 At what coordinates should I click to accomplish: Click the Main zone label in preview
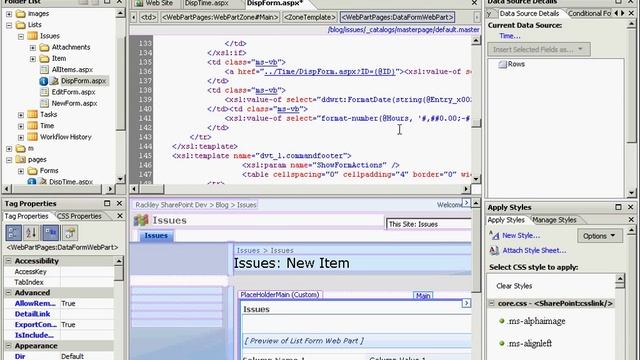(423, 296)
